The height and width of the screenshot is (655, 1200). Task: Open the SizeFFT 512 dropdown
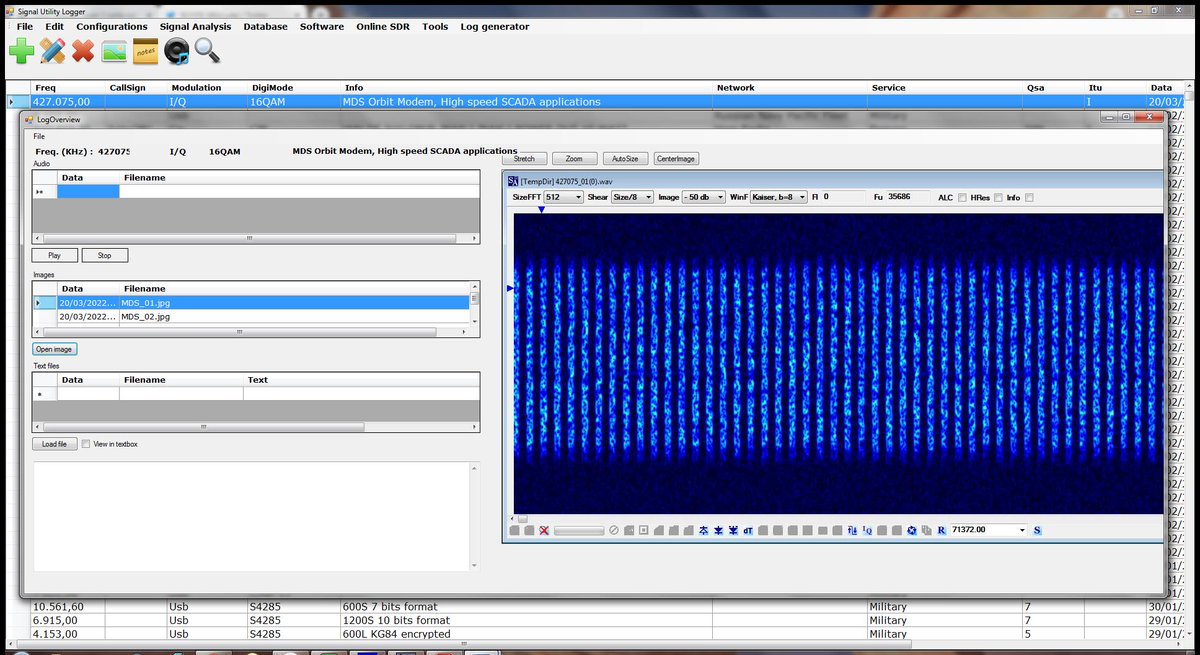[563, 198]
